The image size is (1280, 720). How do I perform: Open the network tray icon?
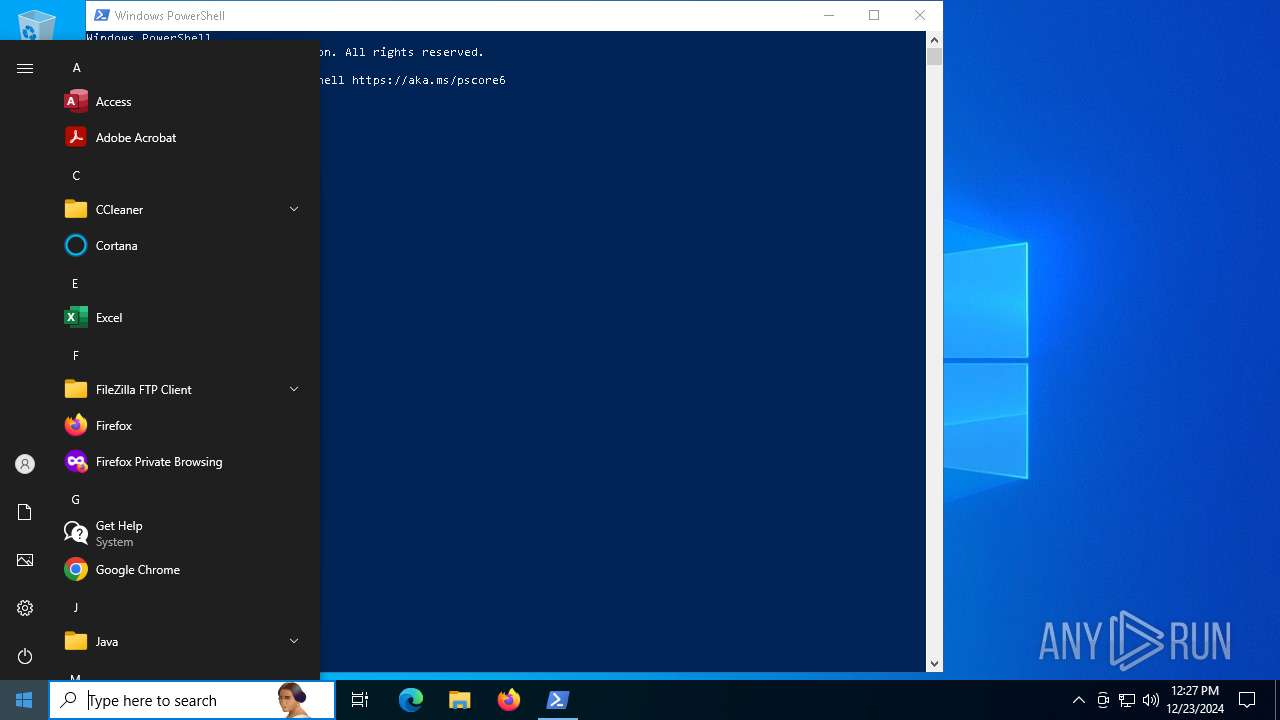tap(1127, 700)
